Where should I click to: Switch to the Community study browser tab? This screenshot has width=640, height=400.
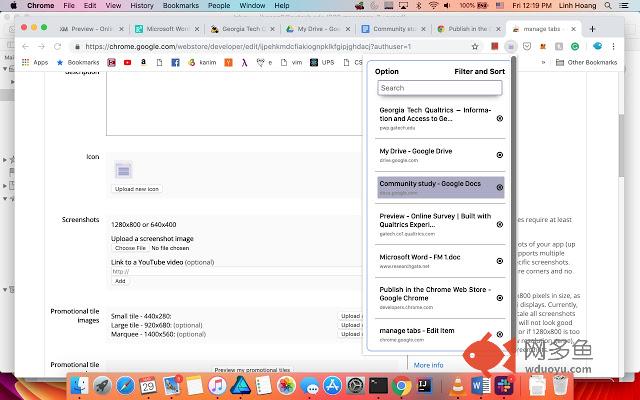(x=394, y=29)
